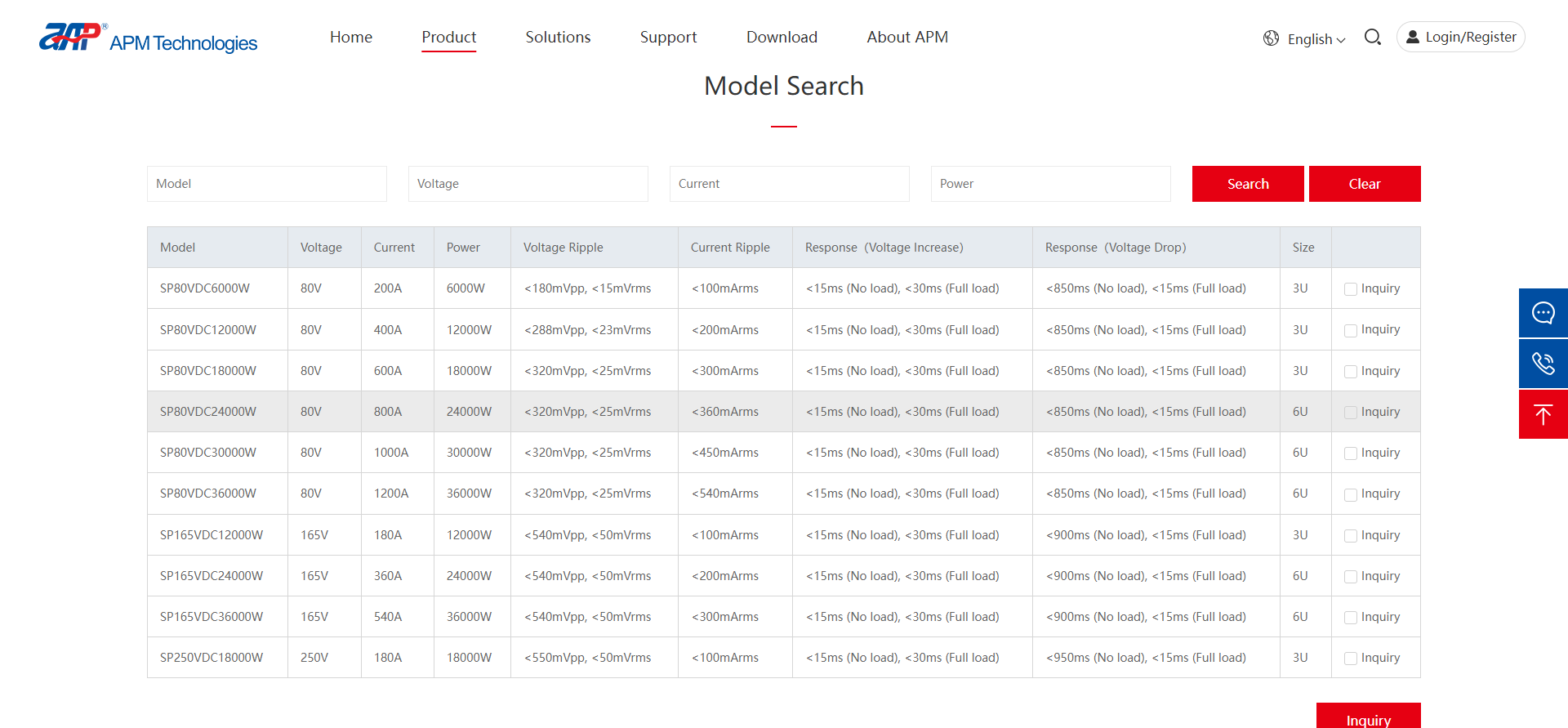Focus the Voltage input field
This screenshot has width=1568, height=728.
click(528, 184)
